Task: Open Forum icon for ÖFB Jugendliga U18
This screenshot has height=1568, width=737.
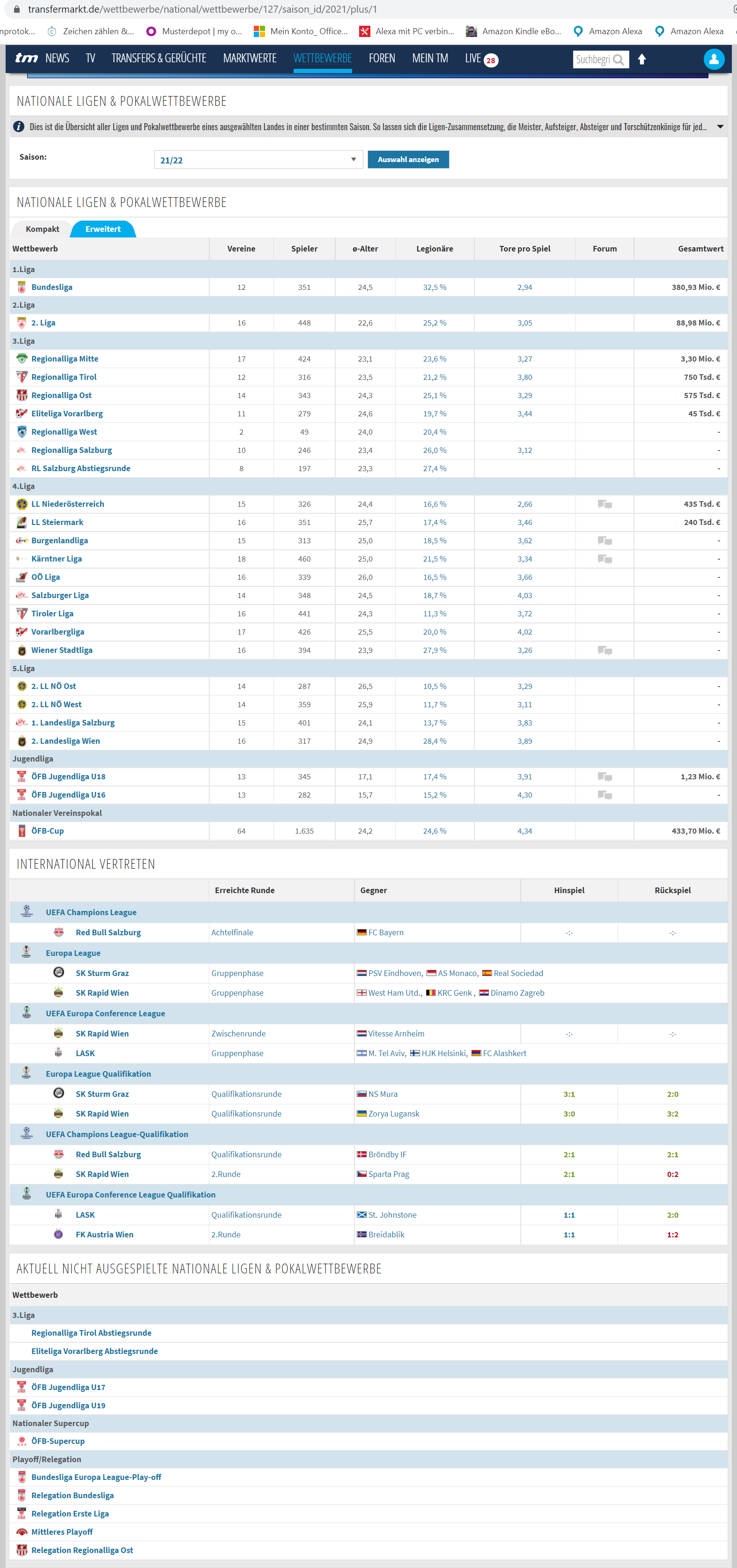Action: [604, 777]
